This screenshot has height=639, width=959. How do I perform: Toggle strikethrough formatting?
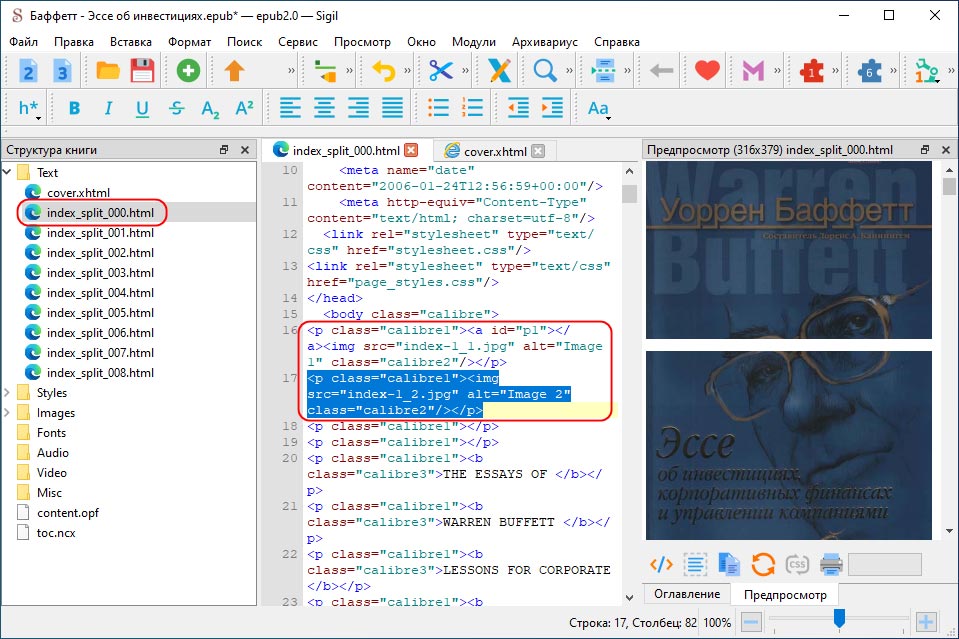click(x=177, y=108)
